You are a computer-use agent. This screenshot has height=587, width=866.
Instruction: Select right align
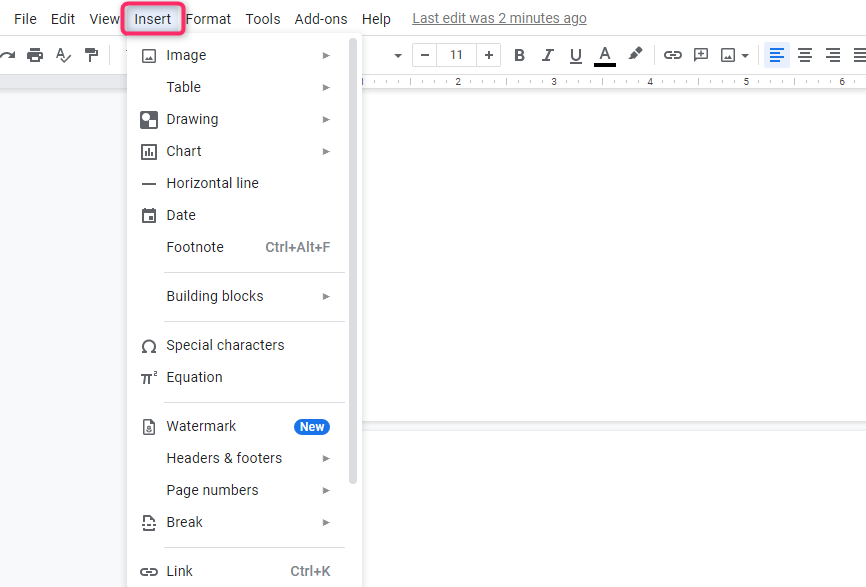click(x=833, y=55)
